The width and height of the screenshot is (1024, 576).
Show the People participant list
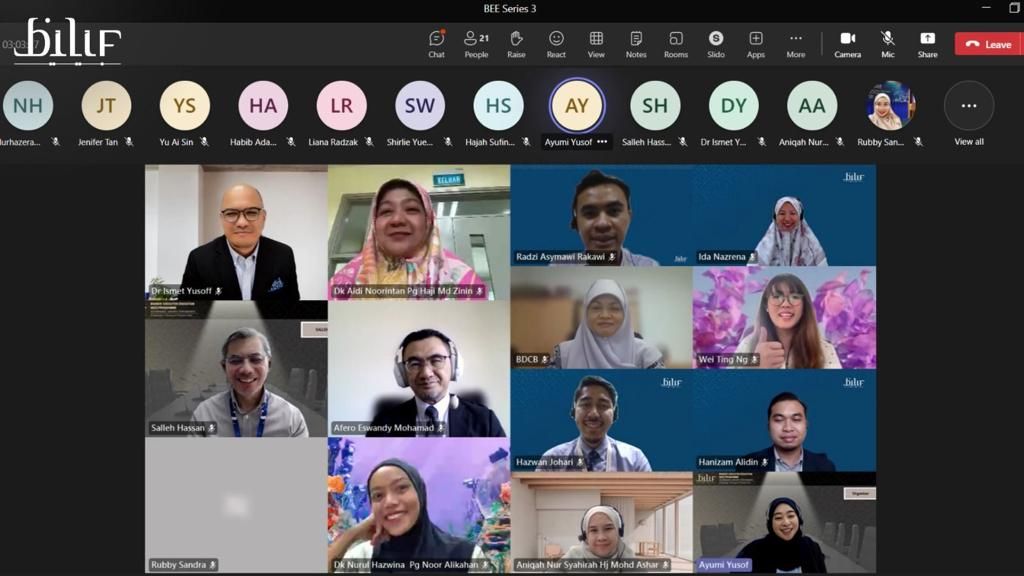pyautogui.click(x=476, y=43)
